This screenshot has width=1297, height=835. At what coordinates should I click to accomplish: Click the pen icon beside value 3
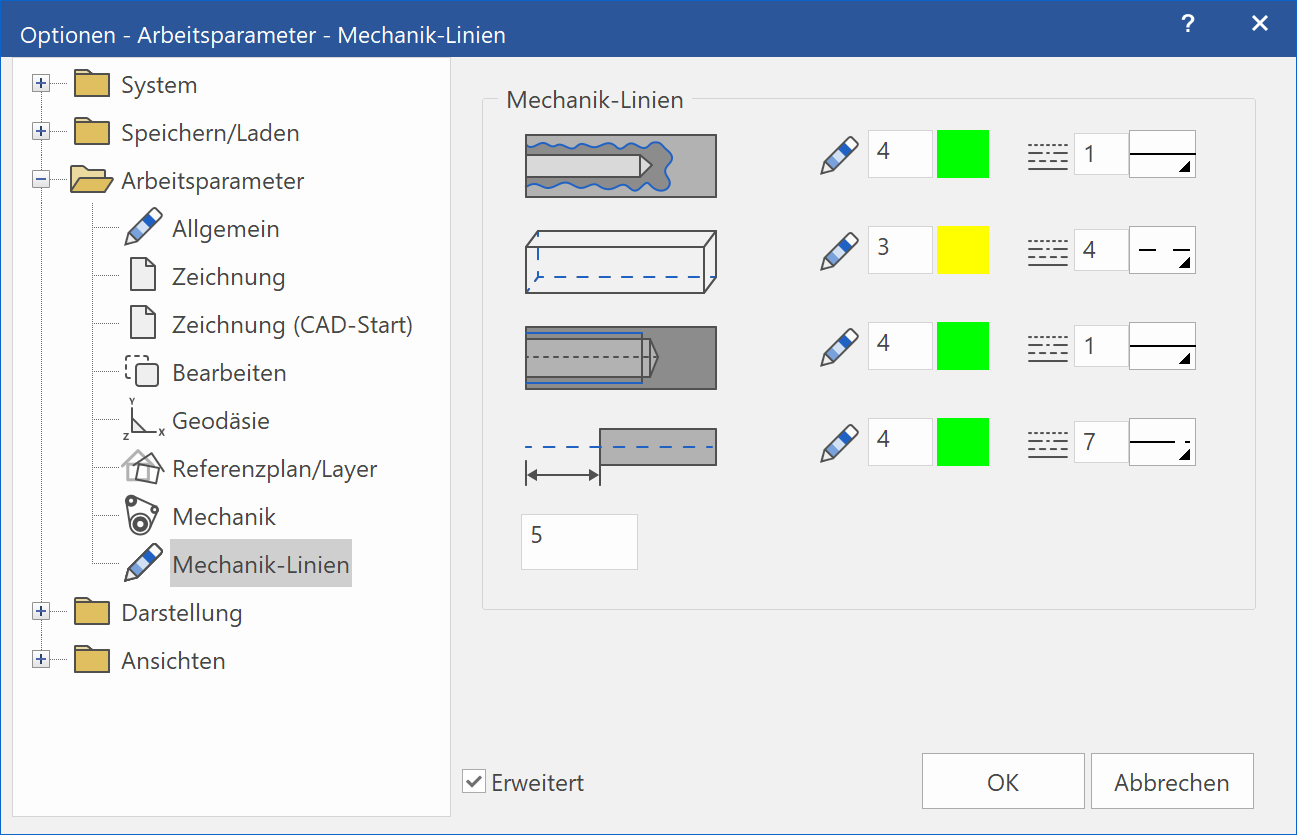(840, 251)
